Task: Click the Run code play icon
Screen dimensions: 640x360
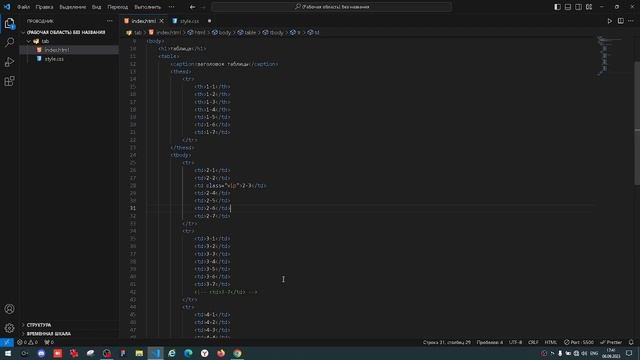Action: click(x=610, y=21)
